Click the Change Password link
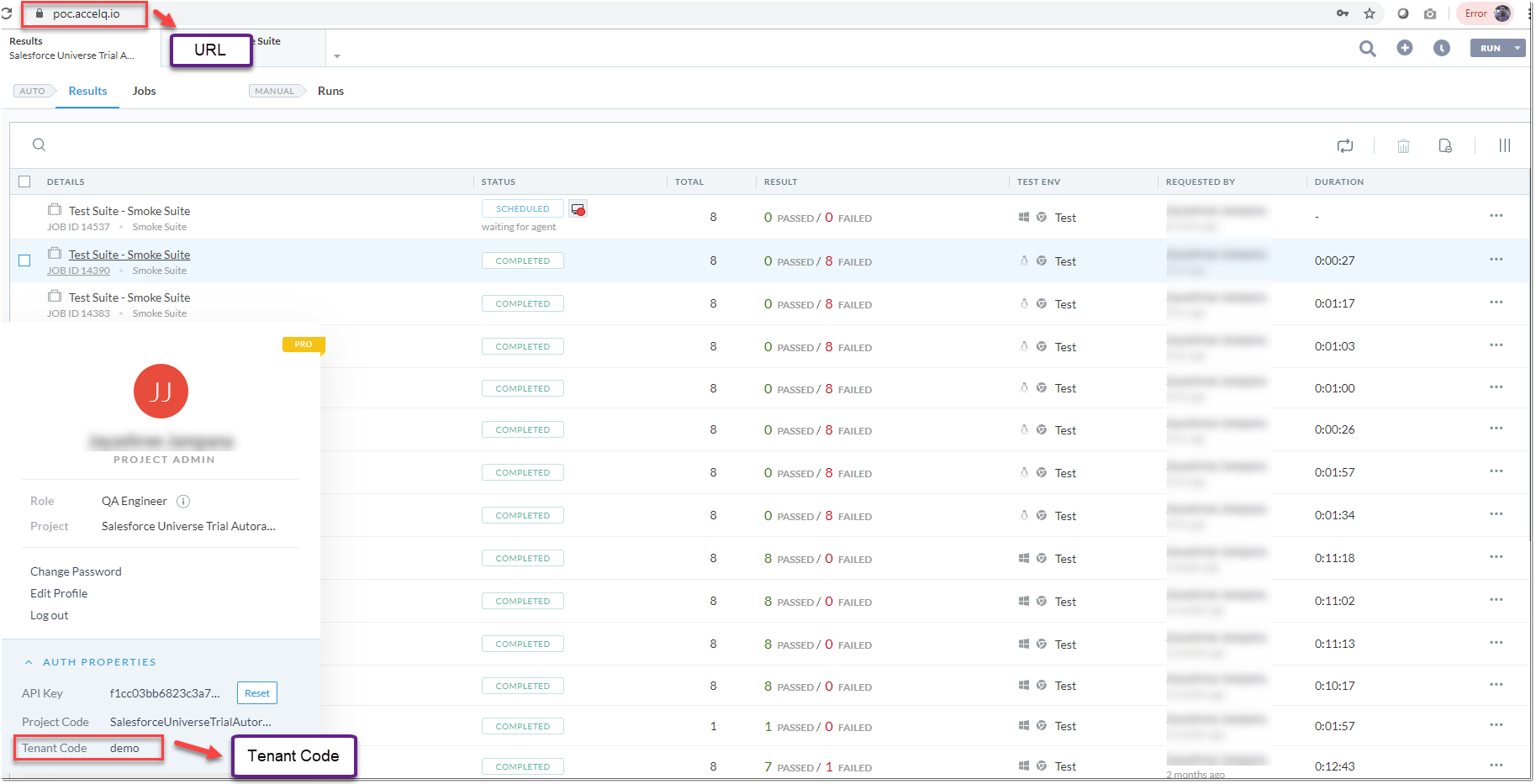 [x=76, y=571]
